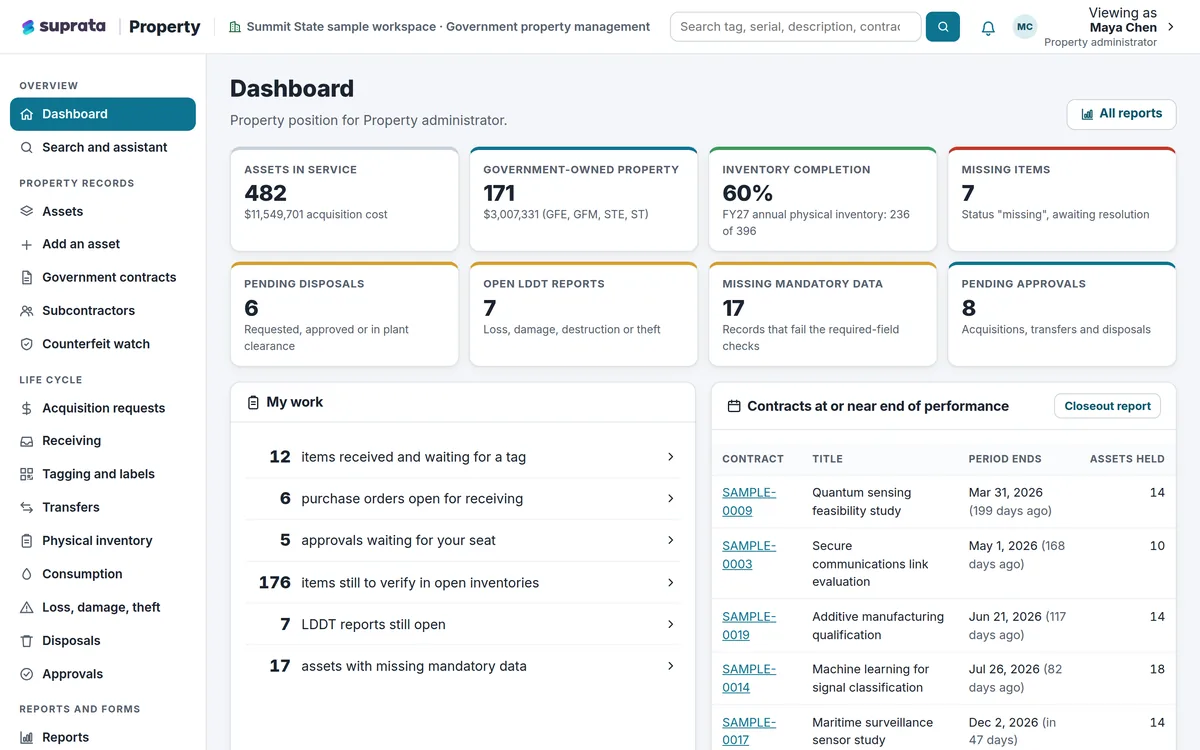Click the Add an asset plus icon
The width and height of the screenshot is (1200, 750).
coord(27,244)
